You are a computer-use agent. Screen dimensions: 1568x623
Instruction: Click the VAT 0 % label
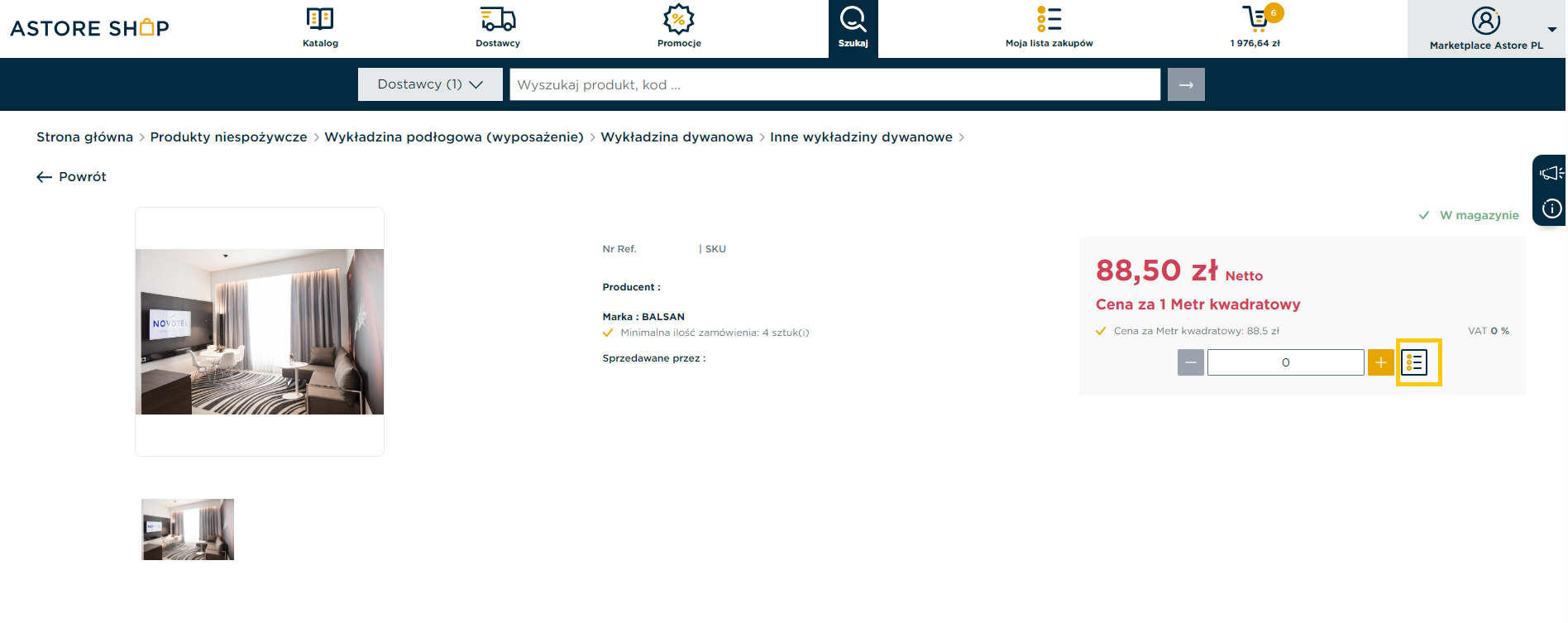[1489, 331]
